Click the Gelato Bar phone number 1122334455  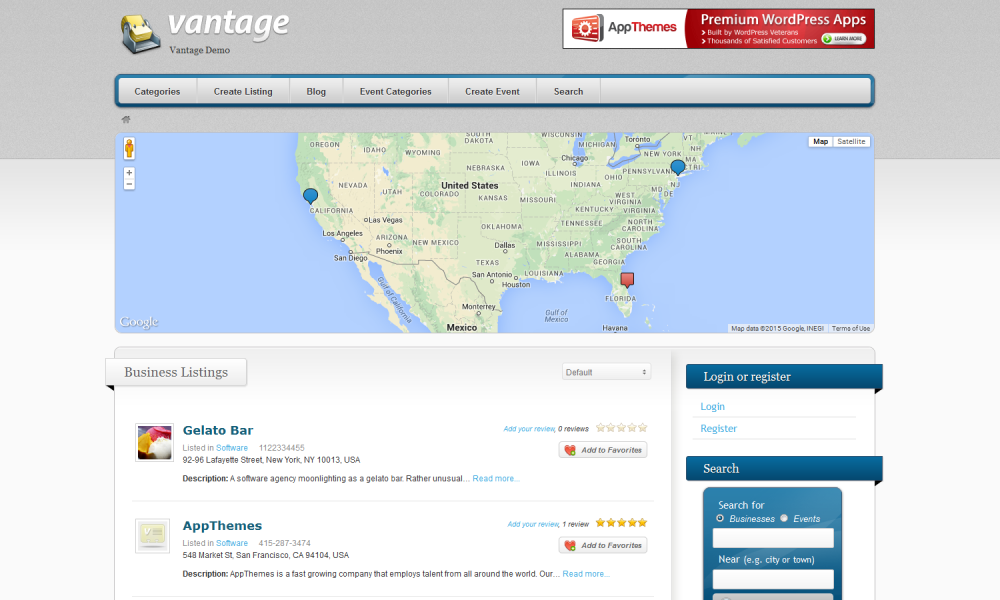pyautogui.click(x=282, y=448)
